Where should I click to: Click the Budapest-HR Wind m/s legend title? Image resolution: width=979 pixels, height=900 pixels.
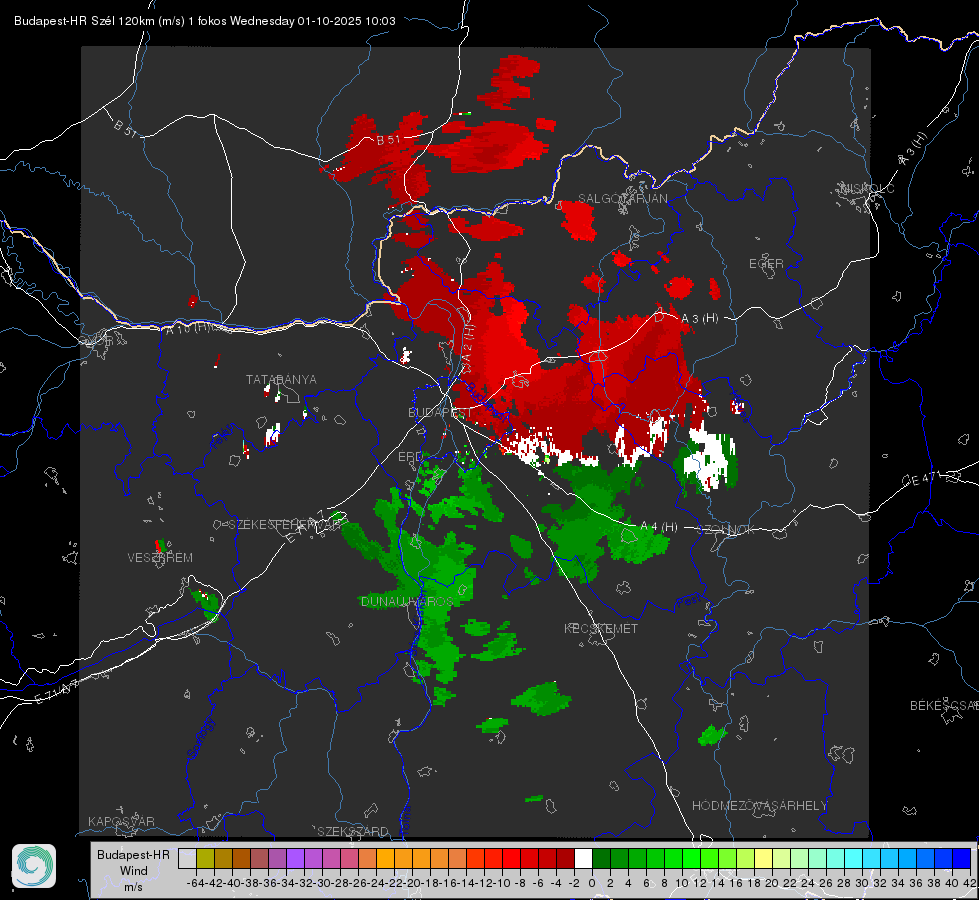[134, 871]
